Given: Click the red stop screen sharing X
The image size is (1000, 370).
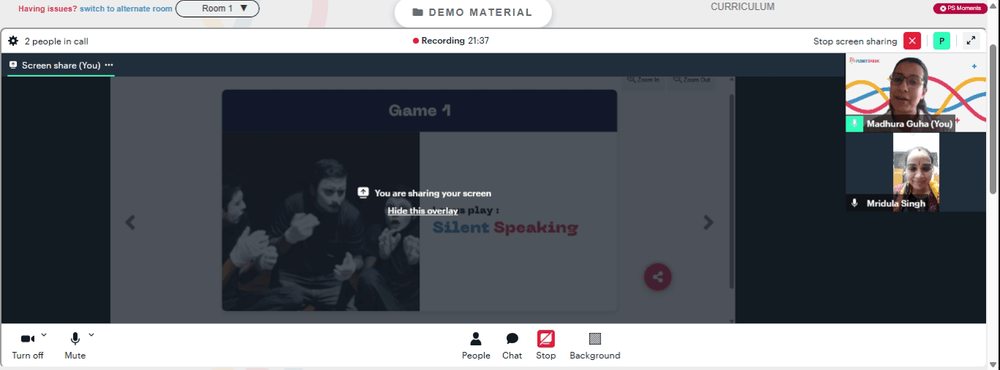Looking at the screenshot, I should click(912, 41).
